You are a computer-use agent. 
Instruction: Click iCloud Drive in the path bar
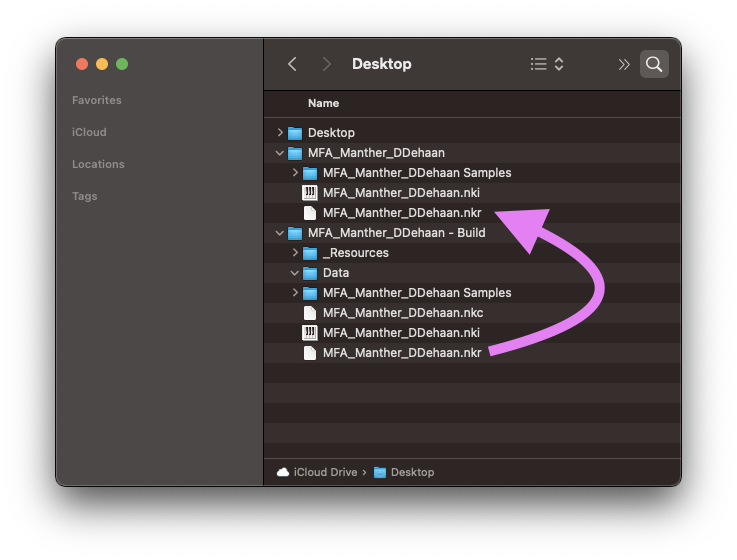tap(324, 472)
